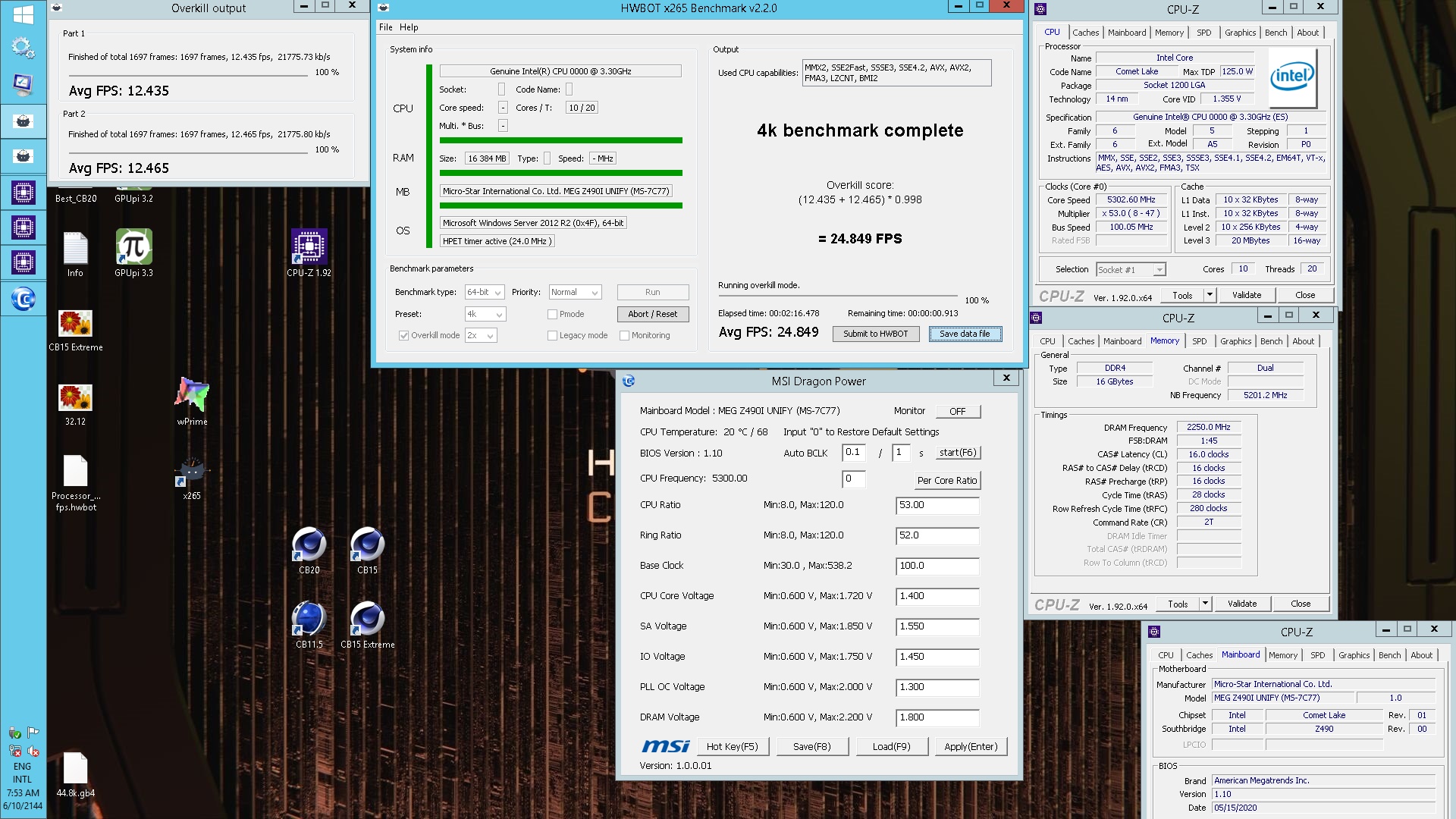
Task: Open the File menu in HWBOT x265
Action: (385, 27)
